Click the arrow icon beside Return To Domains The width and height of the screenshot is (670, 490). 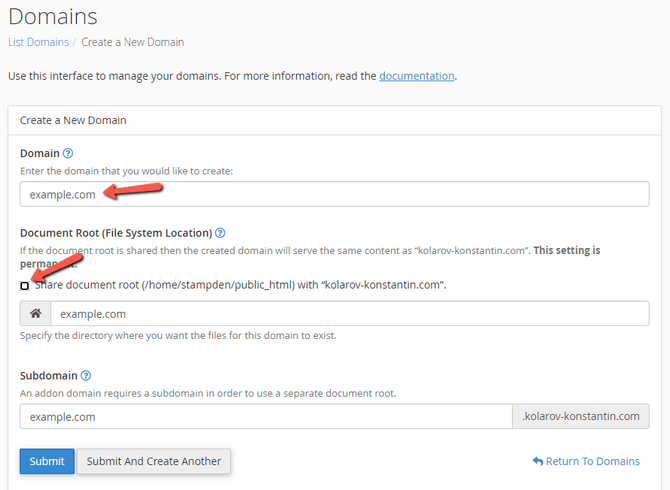538,461
